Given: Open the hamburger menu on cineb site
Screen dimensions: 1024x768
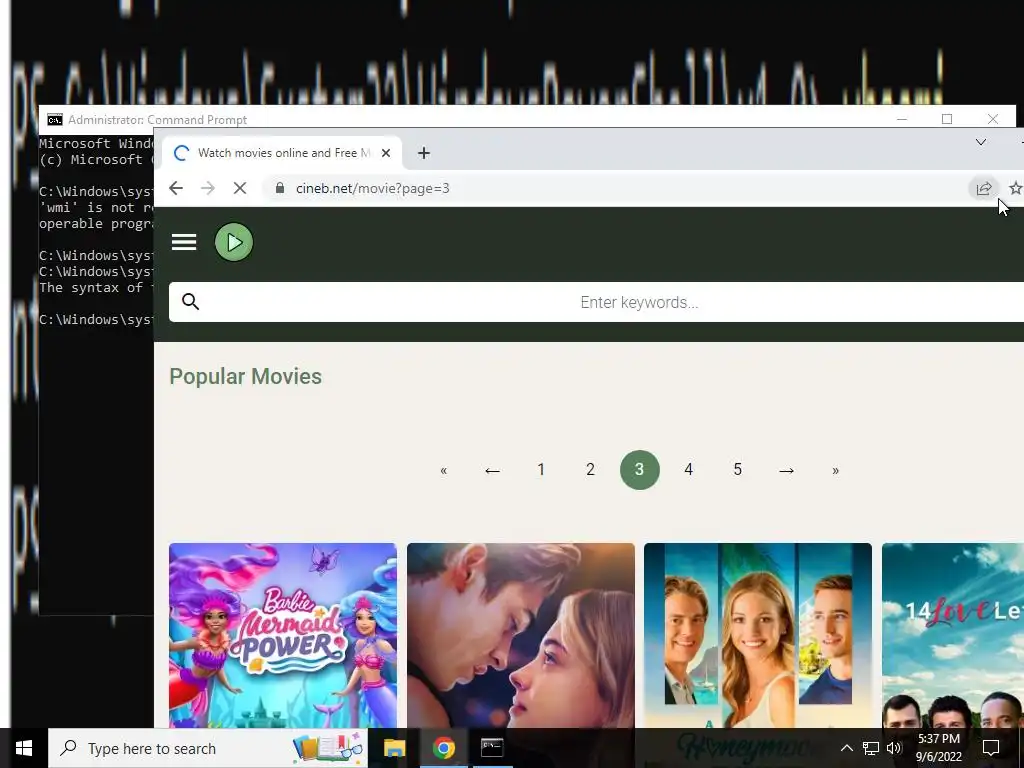Looking at the screenshot, I should [x=184, y=242].
